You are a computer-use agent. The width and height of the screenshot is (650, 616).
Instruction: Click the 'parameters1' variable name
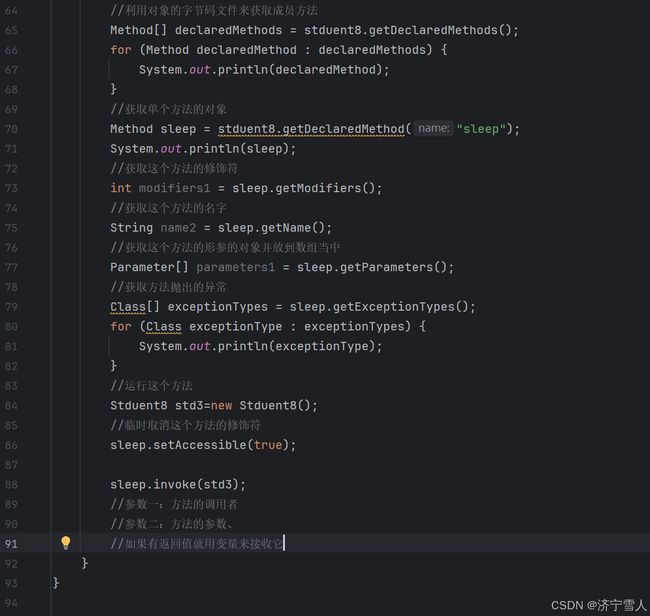pos(235,267)
